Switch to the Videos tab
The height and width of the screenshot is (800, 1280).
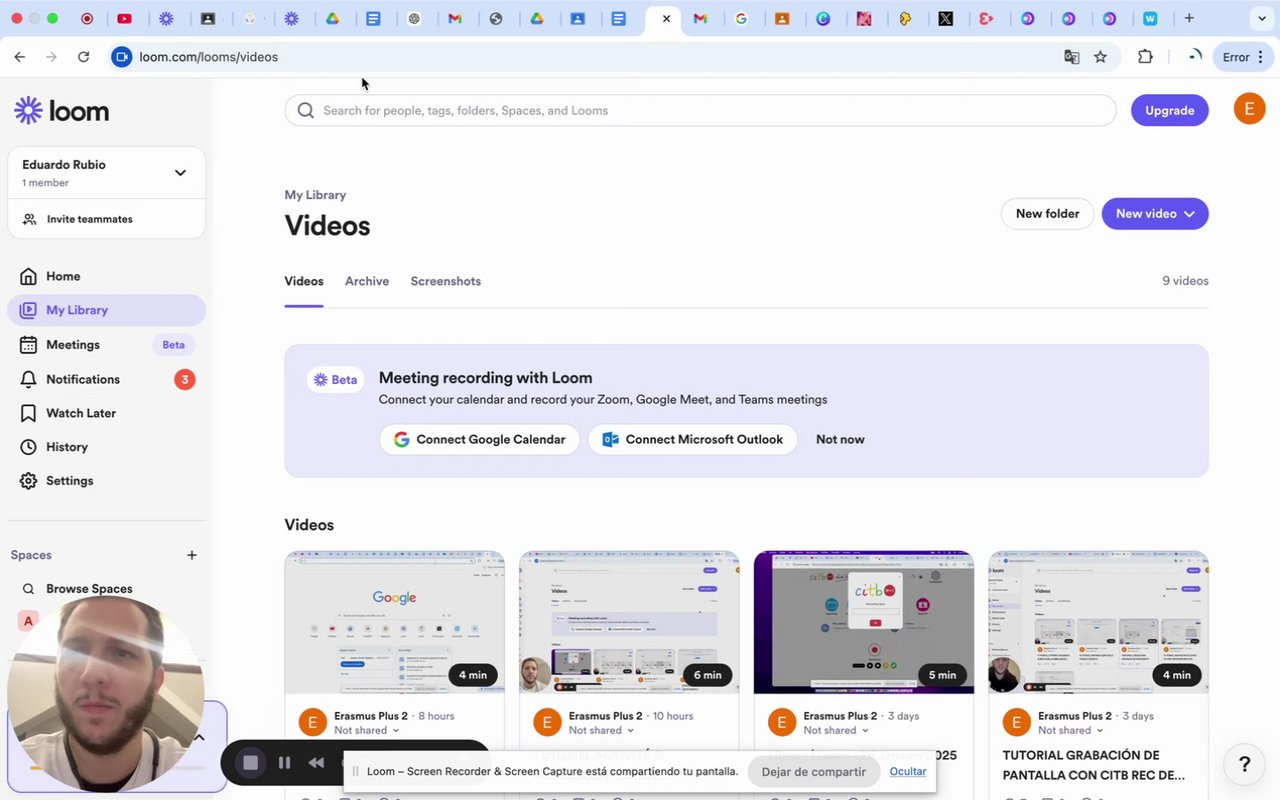pyautogui.click(x=304, y=281)
